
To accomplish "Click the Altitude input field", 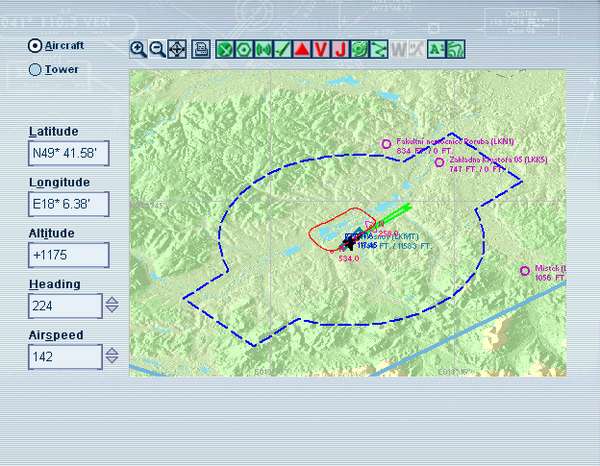I will pos(68,255).
